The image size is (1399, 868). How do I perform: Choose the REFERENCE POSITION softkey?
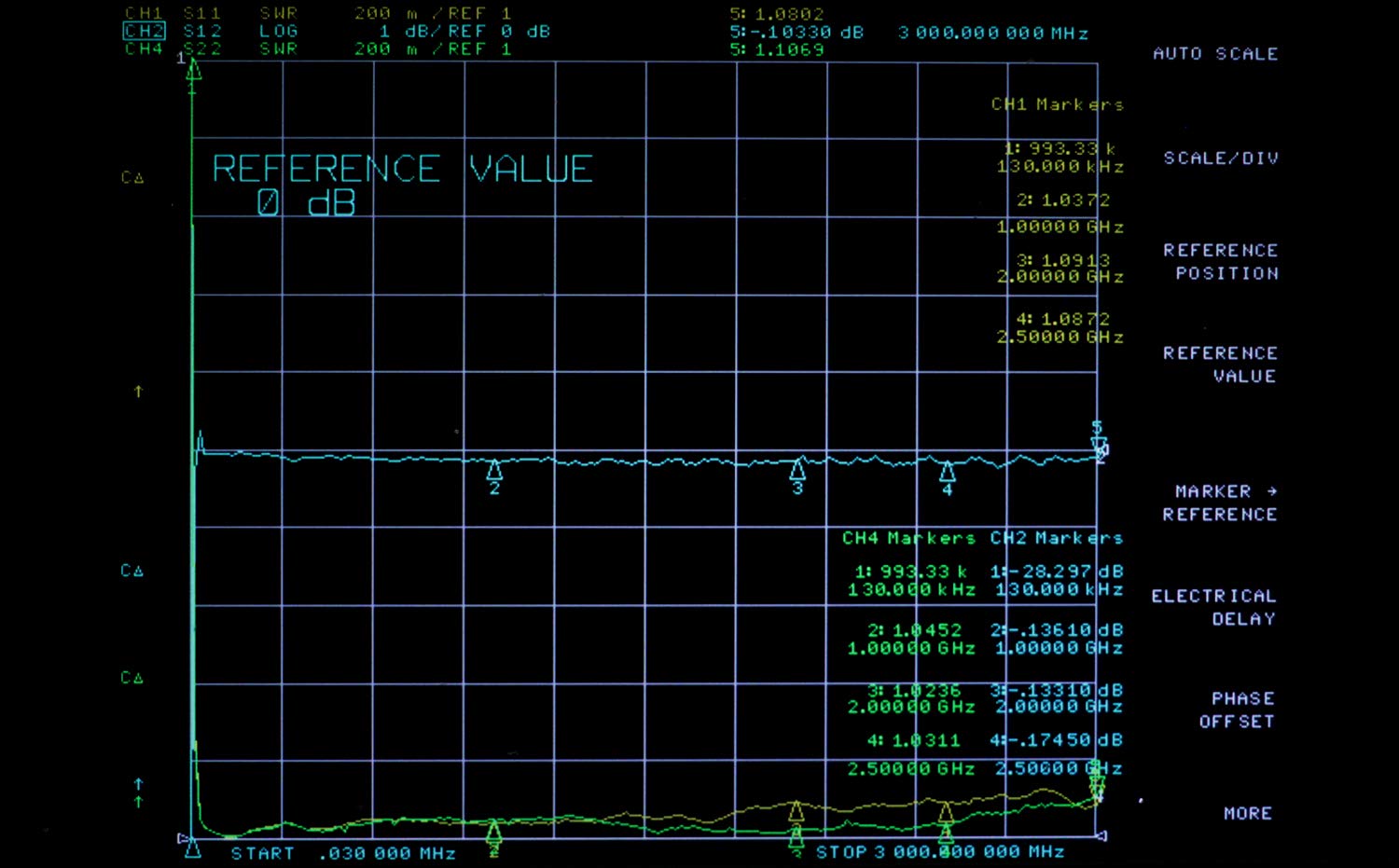[x=1220, y=262]
